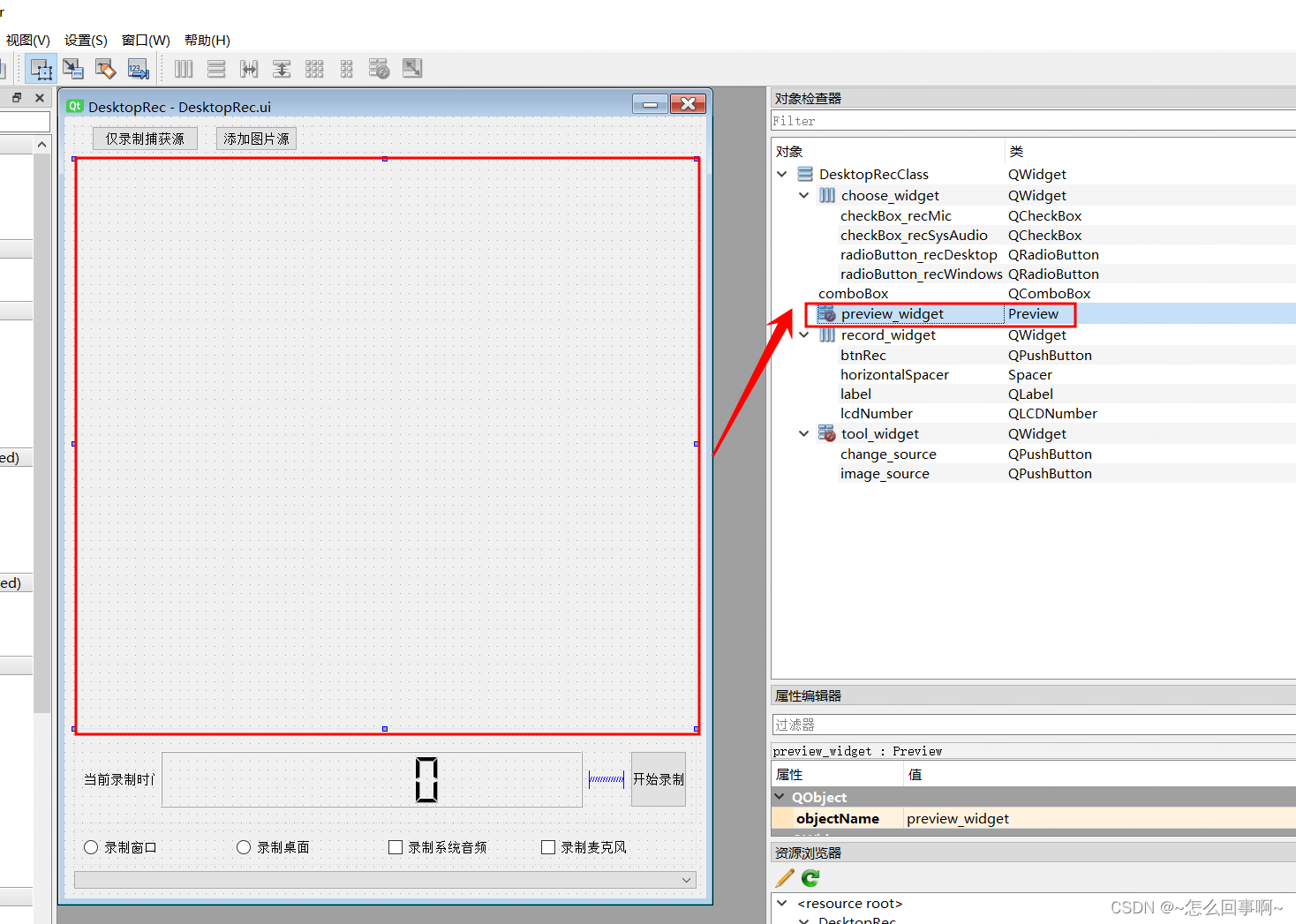Open the 帮助(H) menu
The height and width of the screenshot is (924, 1296).
[x=207, y=40]
